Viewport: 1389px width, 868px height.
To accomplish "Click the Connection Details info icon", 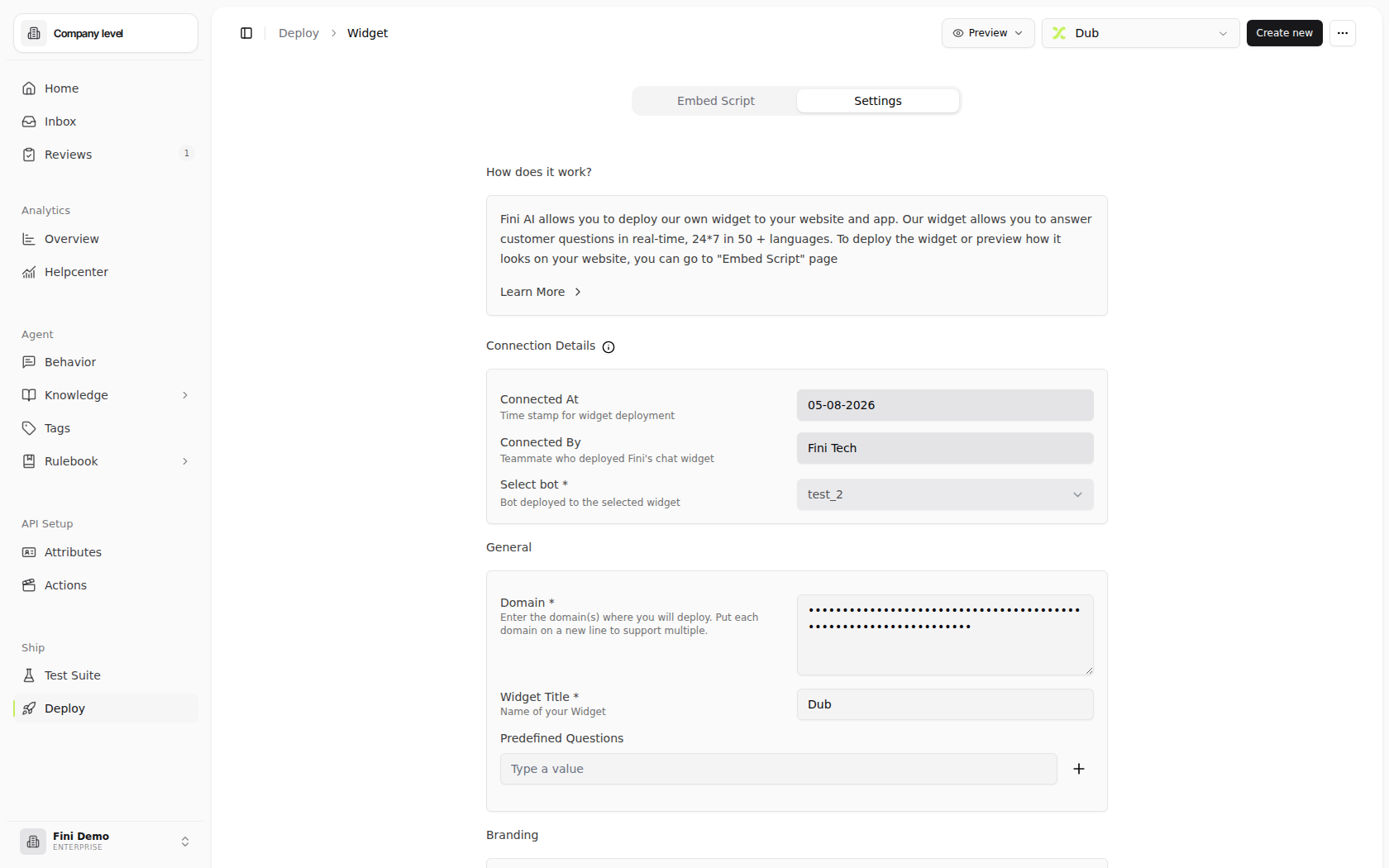I will click(609, 347).
